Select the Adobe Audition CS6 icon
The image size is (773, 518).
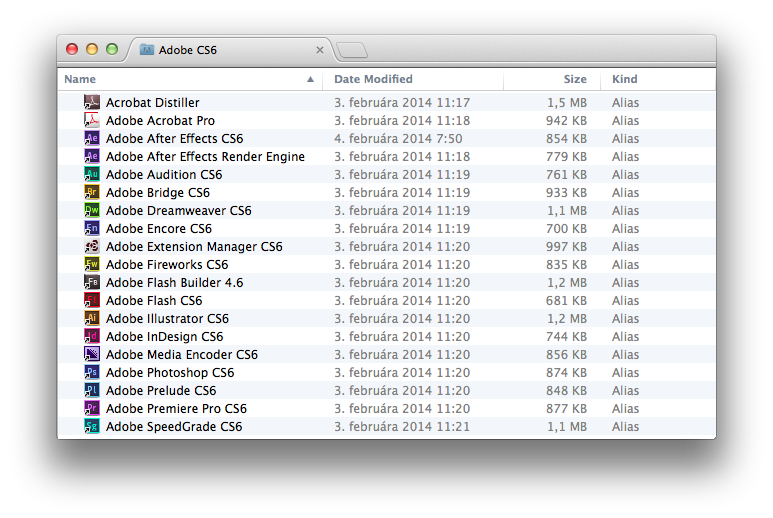click(92, 174)
